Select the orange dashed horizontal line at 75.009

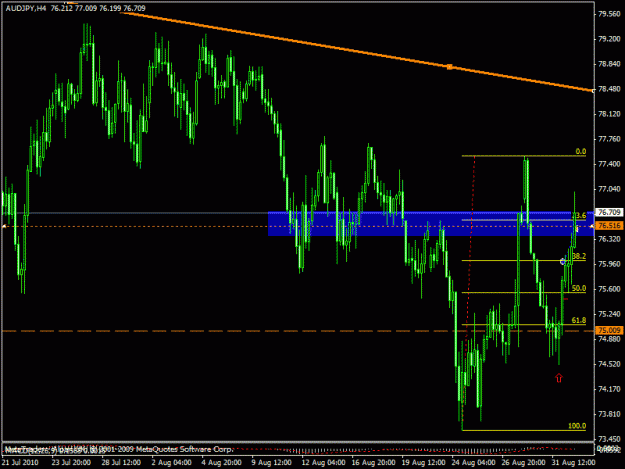pos(297,331)
